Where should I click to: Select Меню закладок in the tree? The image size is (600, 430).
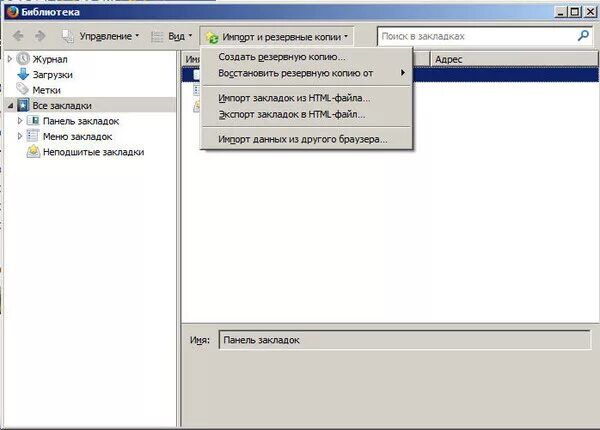77,136
